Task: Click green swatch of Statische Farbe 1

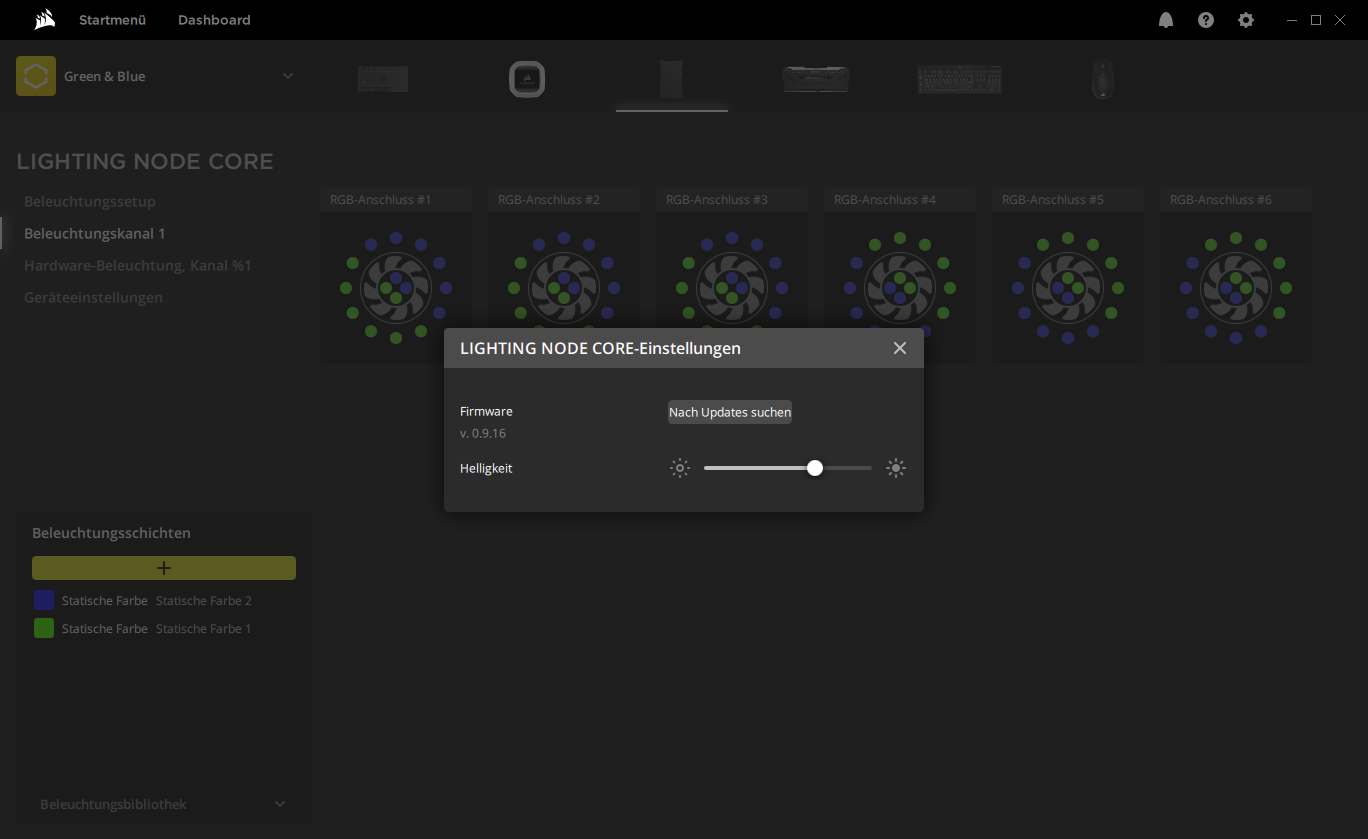Action: tap(44, 628)
